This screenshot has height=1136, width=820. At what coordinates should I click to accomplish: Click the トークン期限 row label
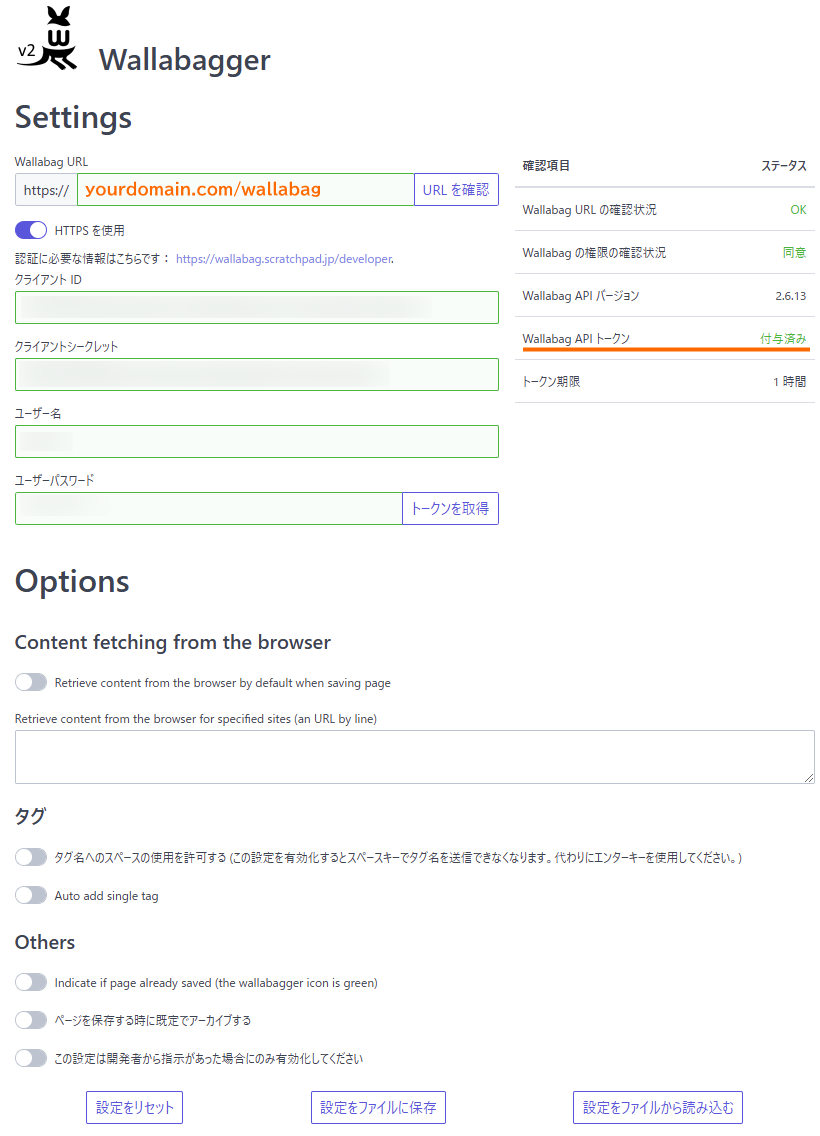pyautogui.click(x=551, y=381)
